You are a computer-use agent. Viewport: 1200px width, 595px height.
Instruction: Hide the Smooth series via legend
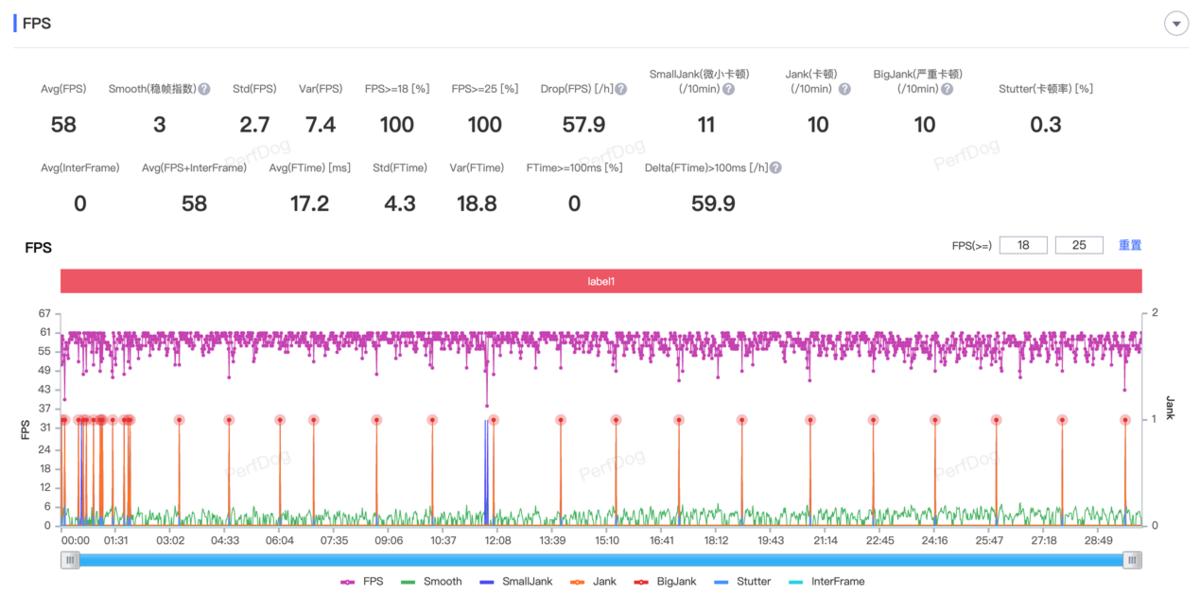pyautogui.click(x=431, y=581)
